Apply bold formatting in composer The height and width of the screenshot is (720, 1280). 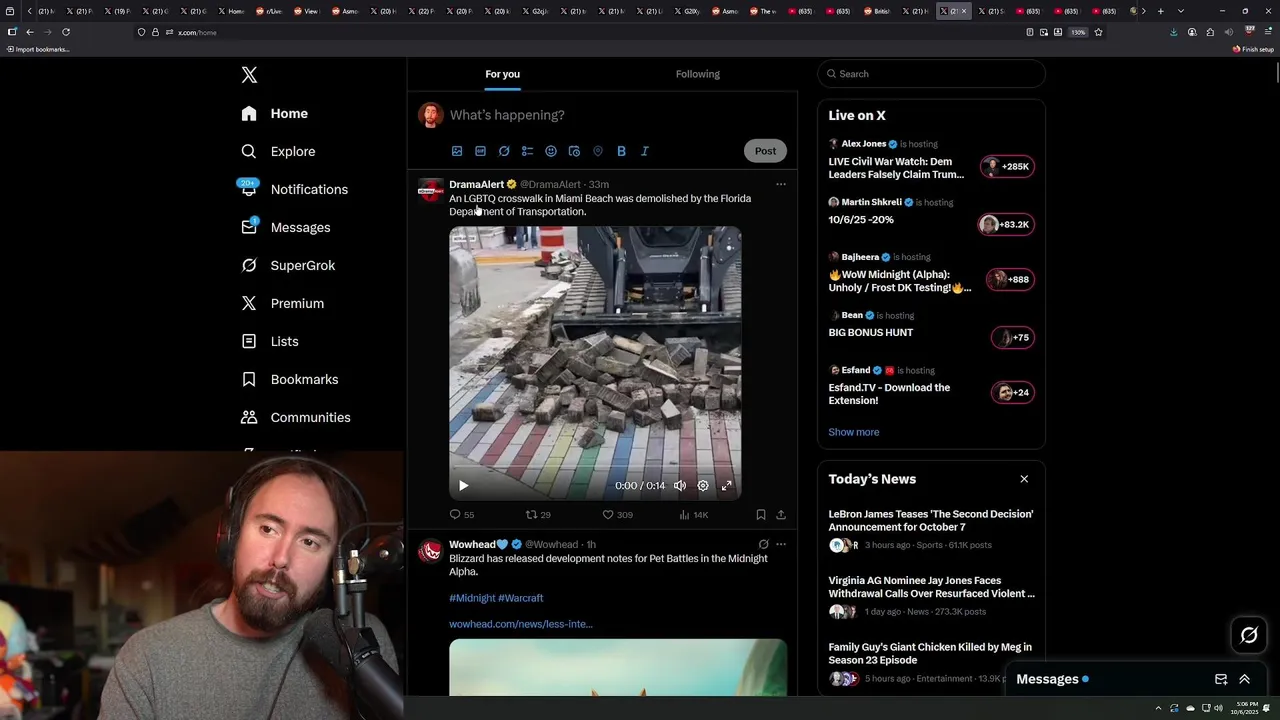[621, 151]
